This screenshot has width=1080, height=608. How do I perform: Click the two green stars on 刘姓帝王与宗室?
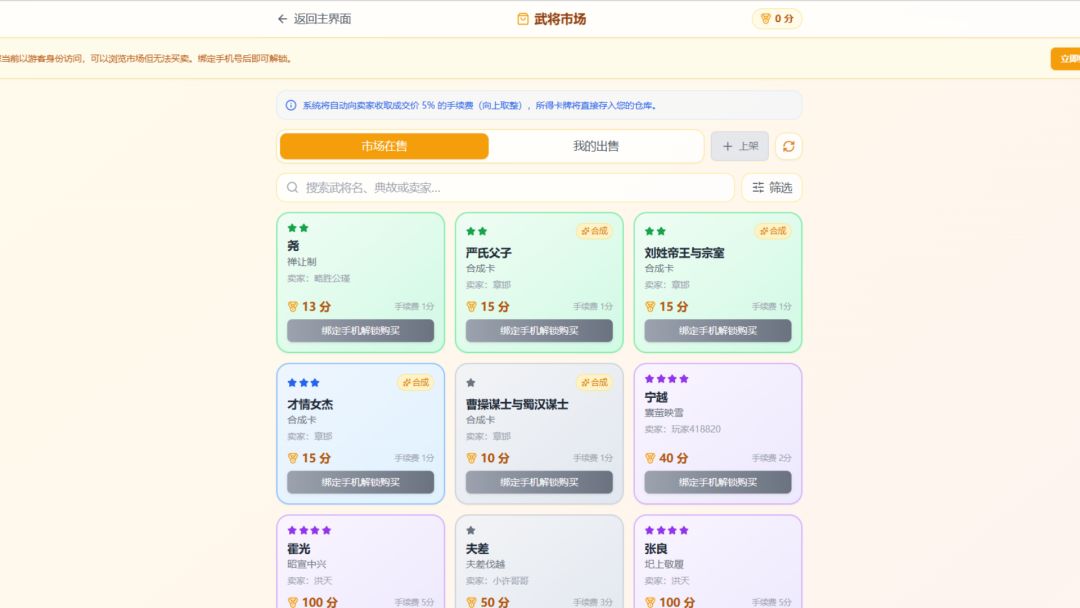coord(655,231)
